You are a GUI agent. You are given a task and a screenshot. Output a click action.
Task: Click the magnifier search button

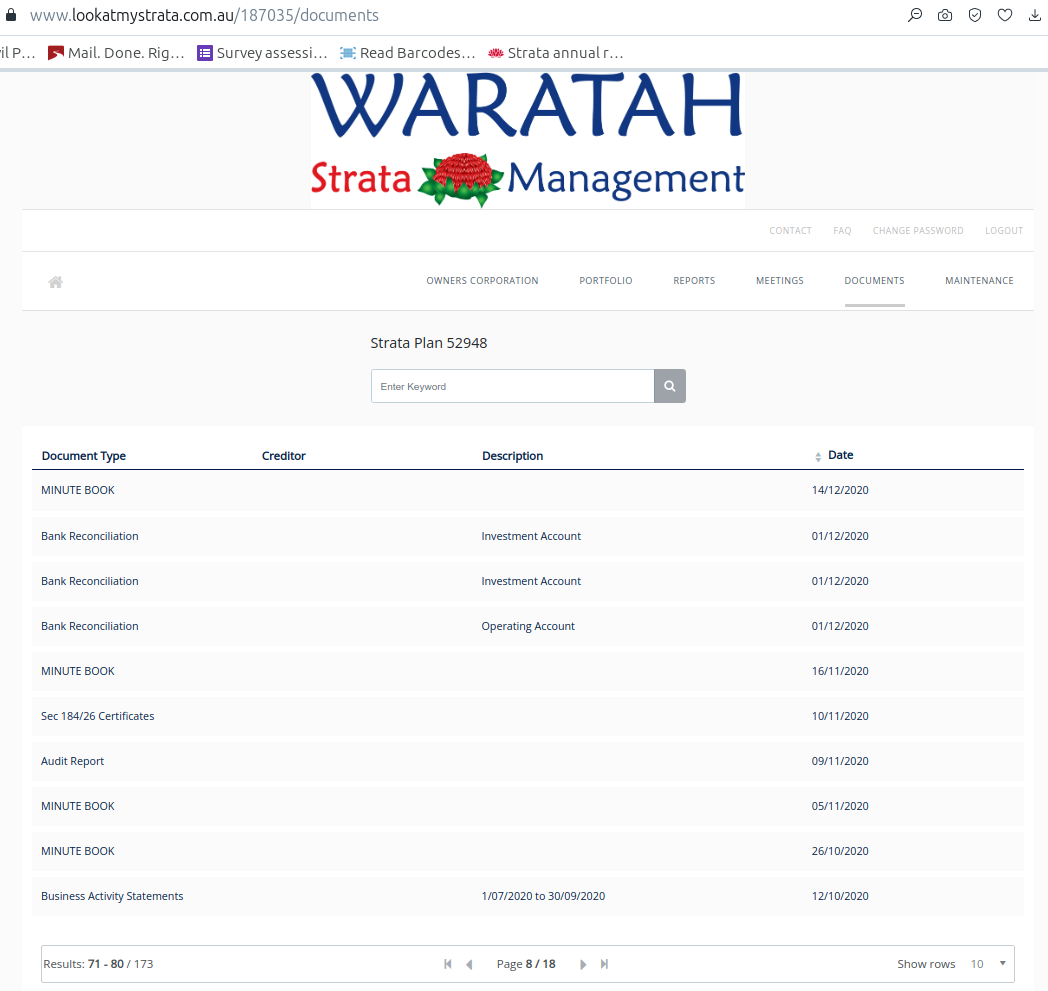pyautogui.click(x=670, y=386)
